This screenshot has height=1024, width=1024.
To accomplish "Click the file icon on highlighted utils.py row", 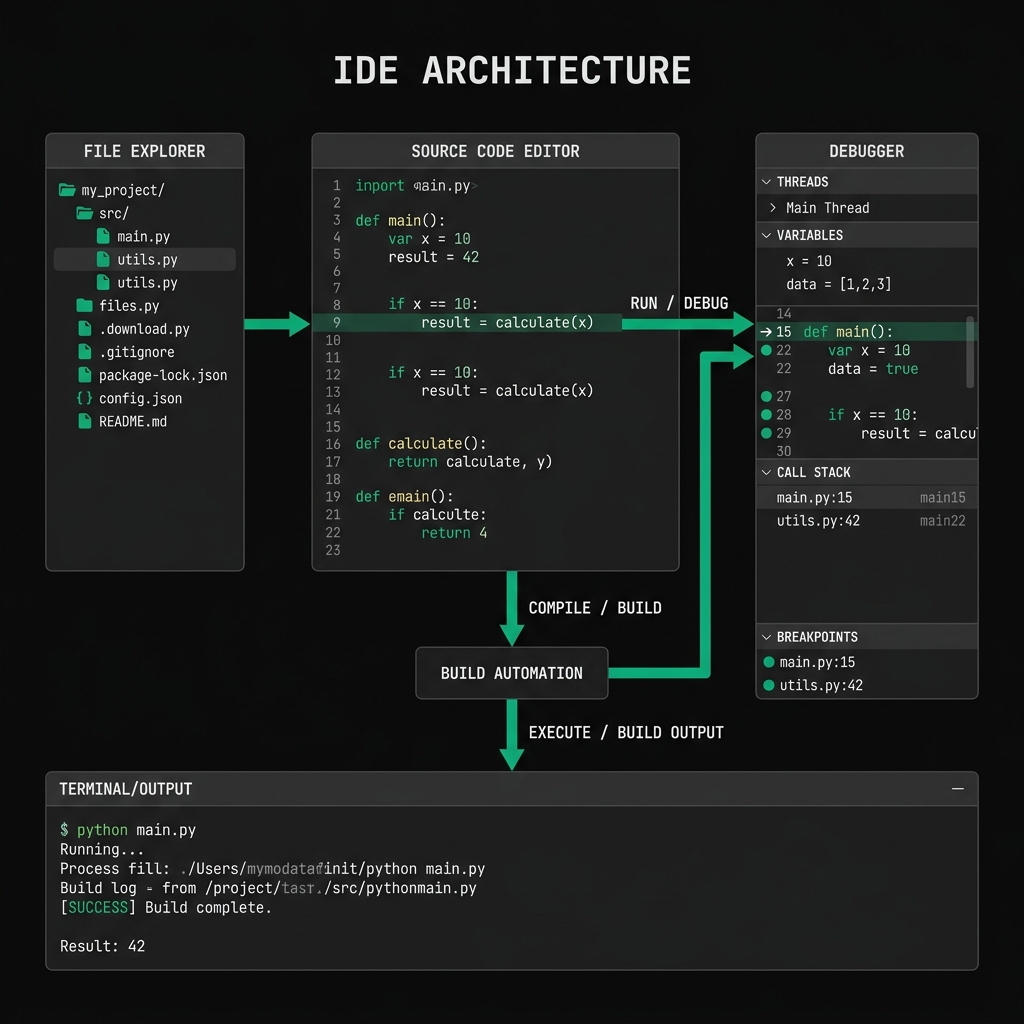I will tap(103, 259).
